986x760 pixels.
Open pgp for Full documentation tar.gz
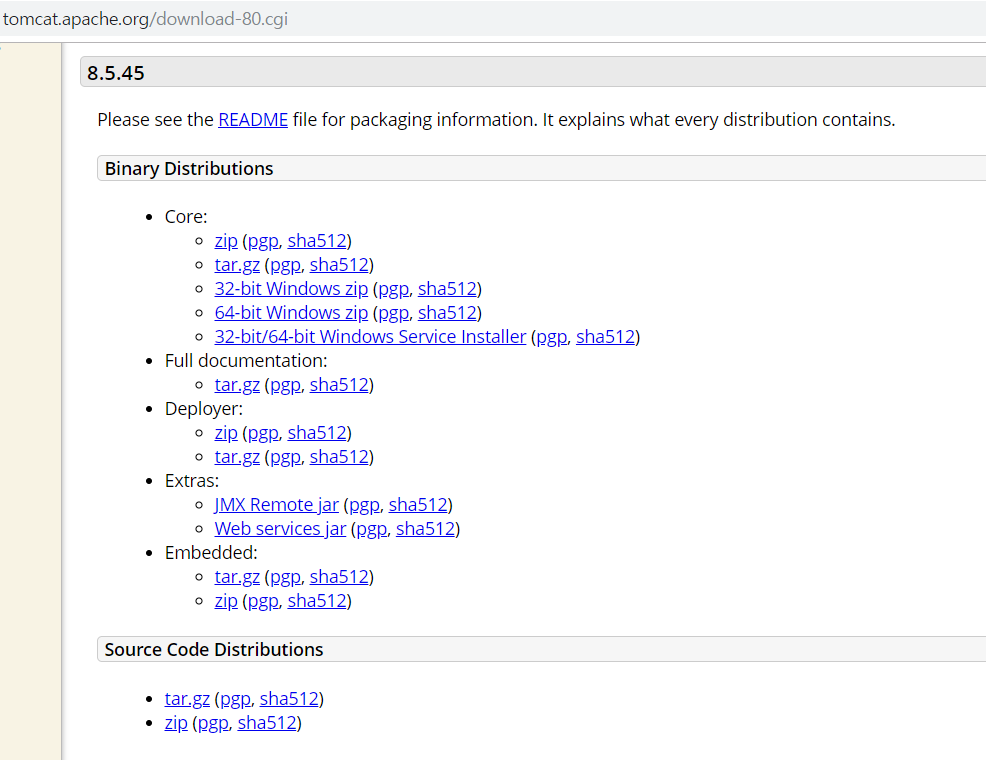[285, 385]
